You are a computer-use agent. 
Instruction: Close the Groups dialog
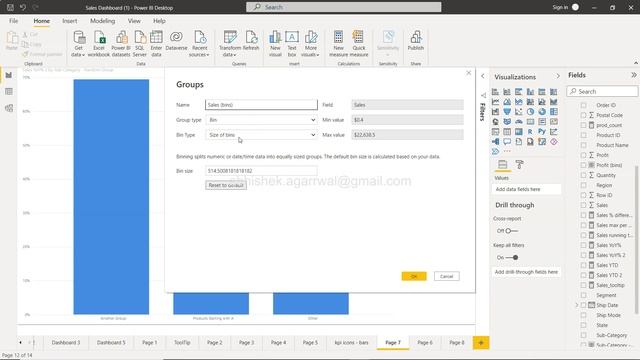coord(469,73)
